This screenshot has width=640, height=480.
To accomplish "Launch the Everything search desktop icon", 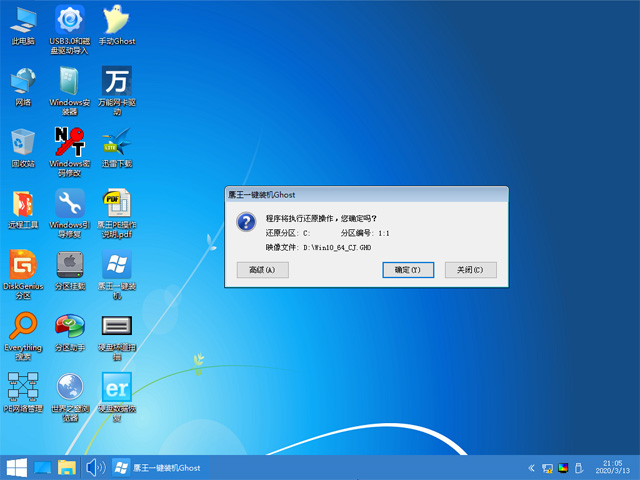I will [x=22, y=328].
